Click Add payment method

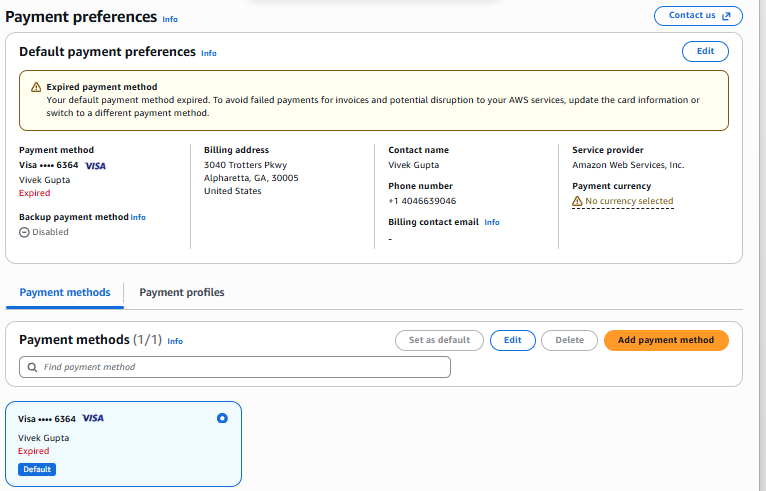(x=666, y=341)
